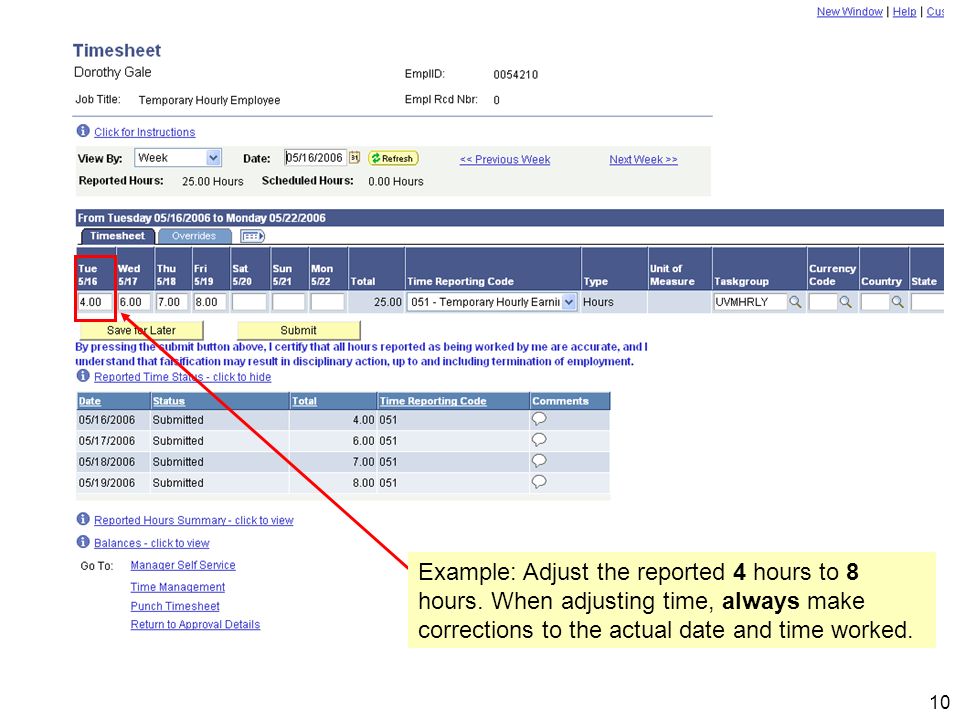Expand Reported Hours Summary section
Screen dimensions: 960x720
(193, 520)
